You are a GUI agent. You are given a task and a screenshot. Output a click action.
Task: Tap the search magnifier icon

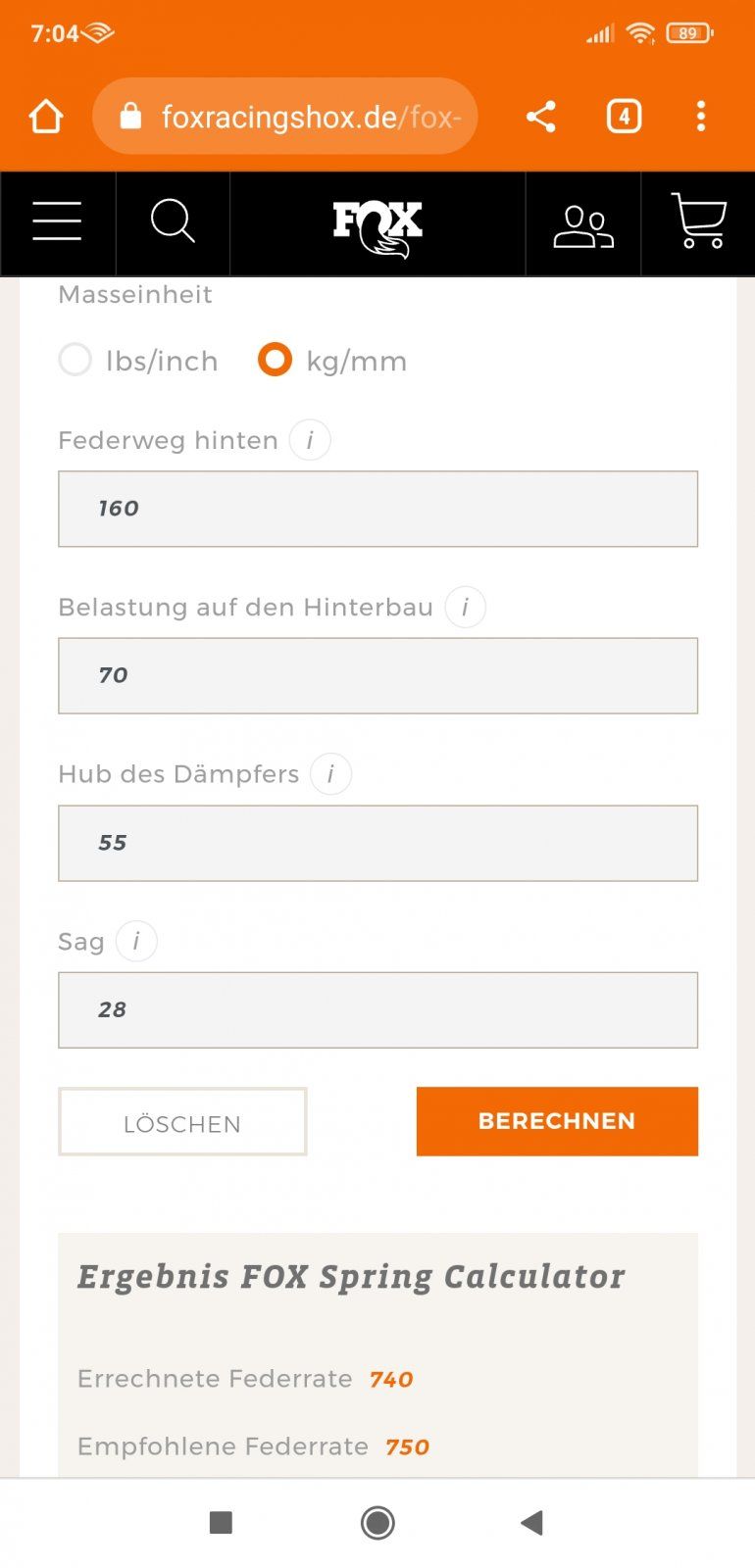coord(173,221)
